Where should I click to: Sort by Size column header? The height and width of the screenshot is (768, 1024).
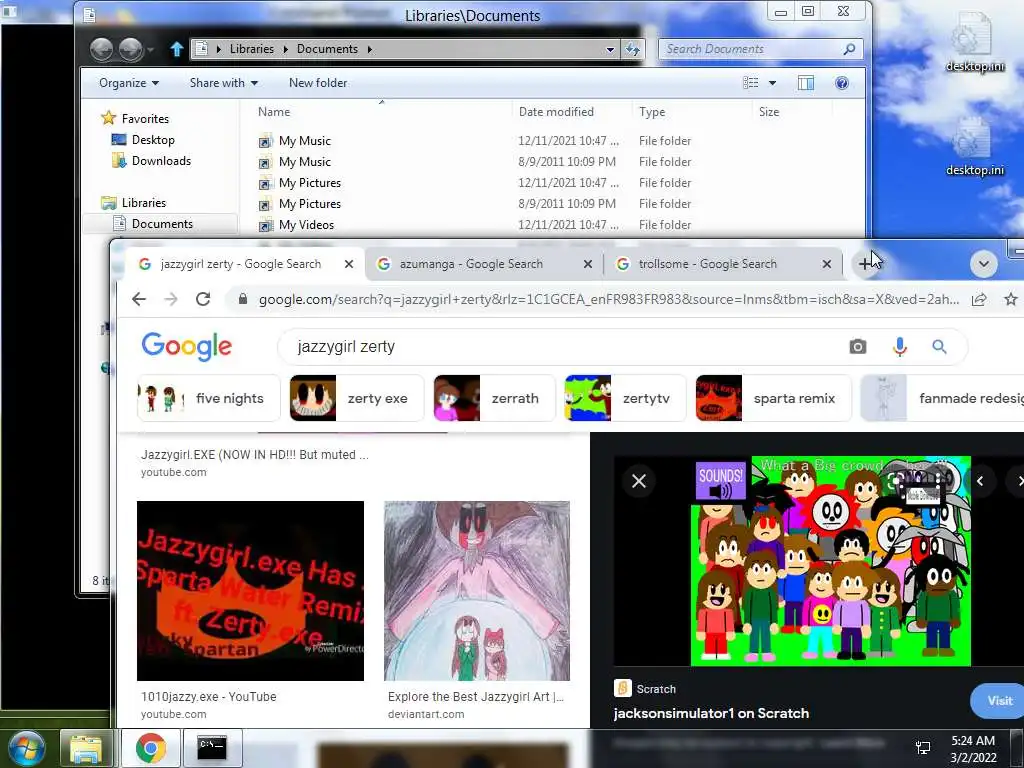tap(769, 112)
